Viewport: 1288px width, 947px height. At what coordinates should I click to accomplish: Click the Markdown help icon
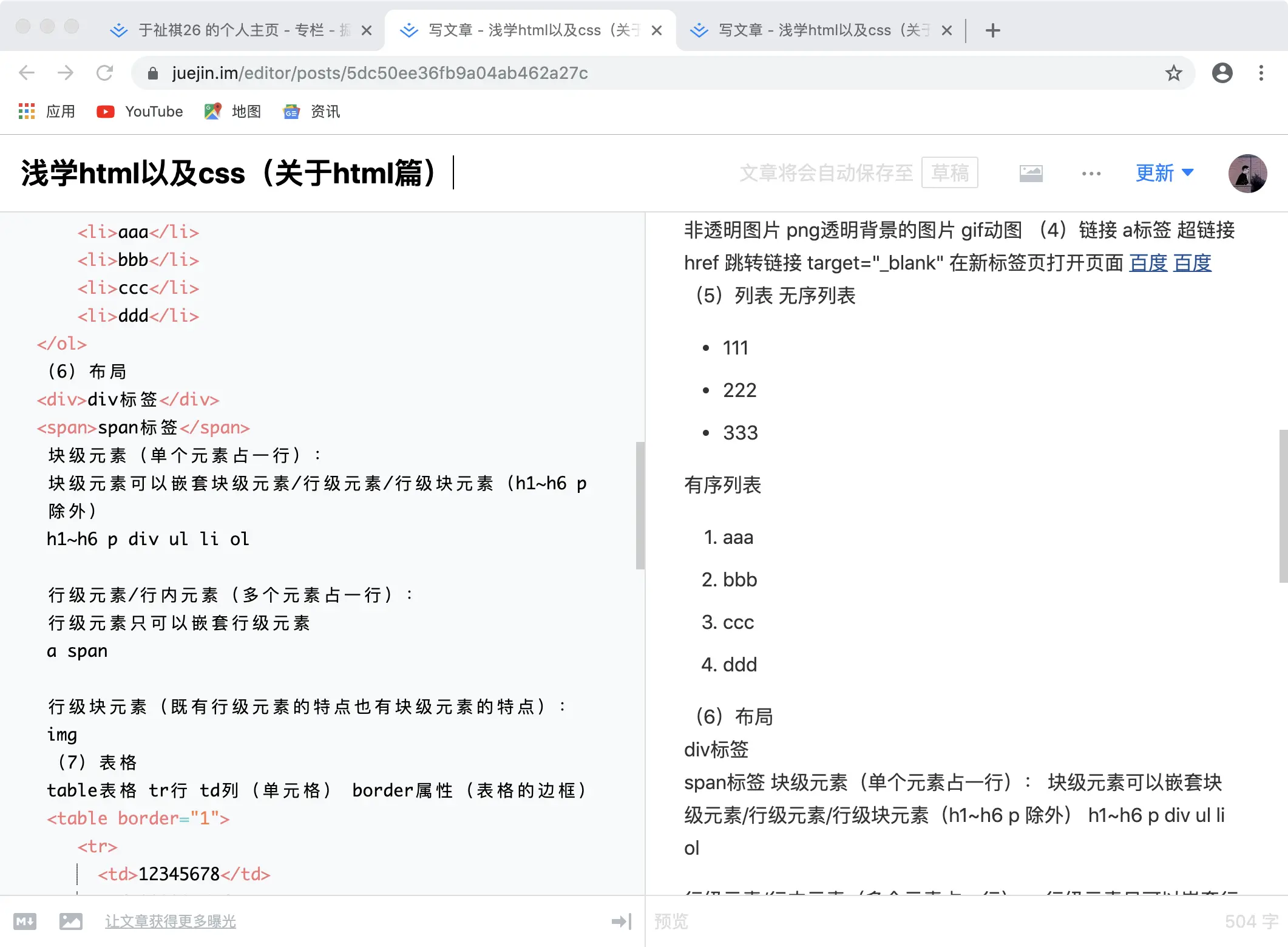click(25, 922)
